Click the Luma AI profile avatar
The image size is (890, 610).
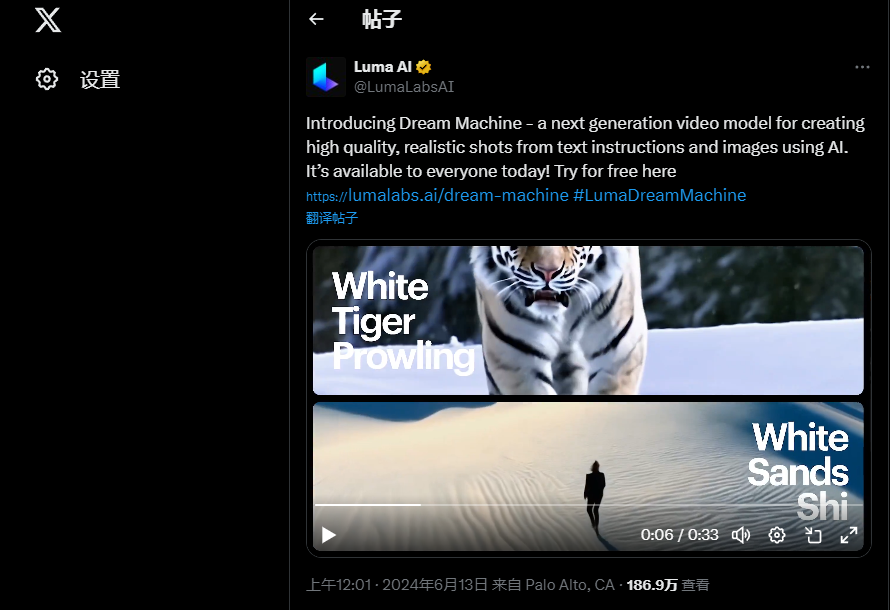coord(326,77)
